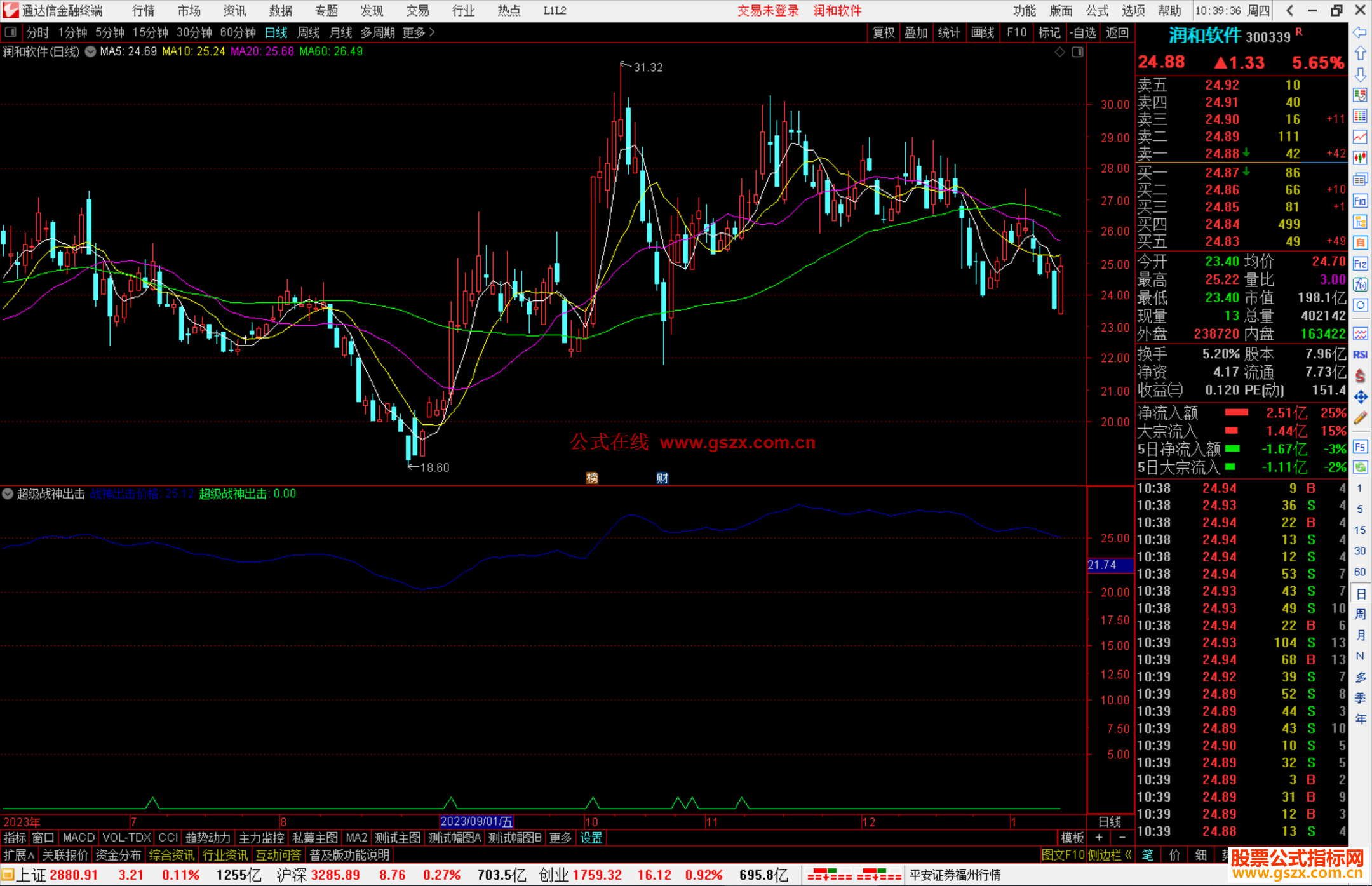Click the red net inflow bar for 净流入额
This screenshot has width=1372, height=886.
tap(1236, 413)
